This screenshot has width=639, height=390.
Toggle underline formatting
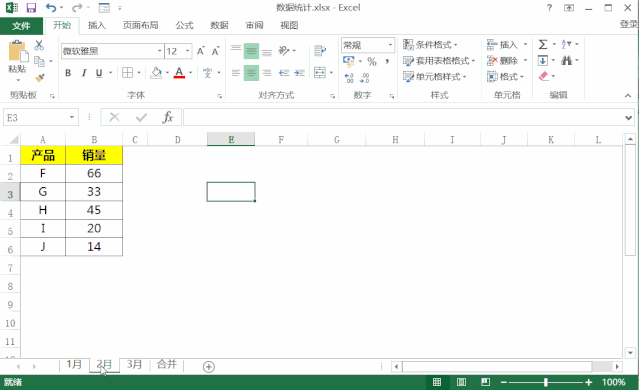point(99,73)
